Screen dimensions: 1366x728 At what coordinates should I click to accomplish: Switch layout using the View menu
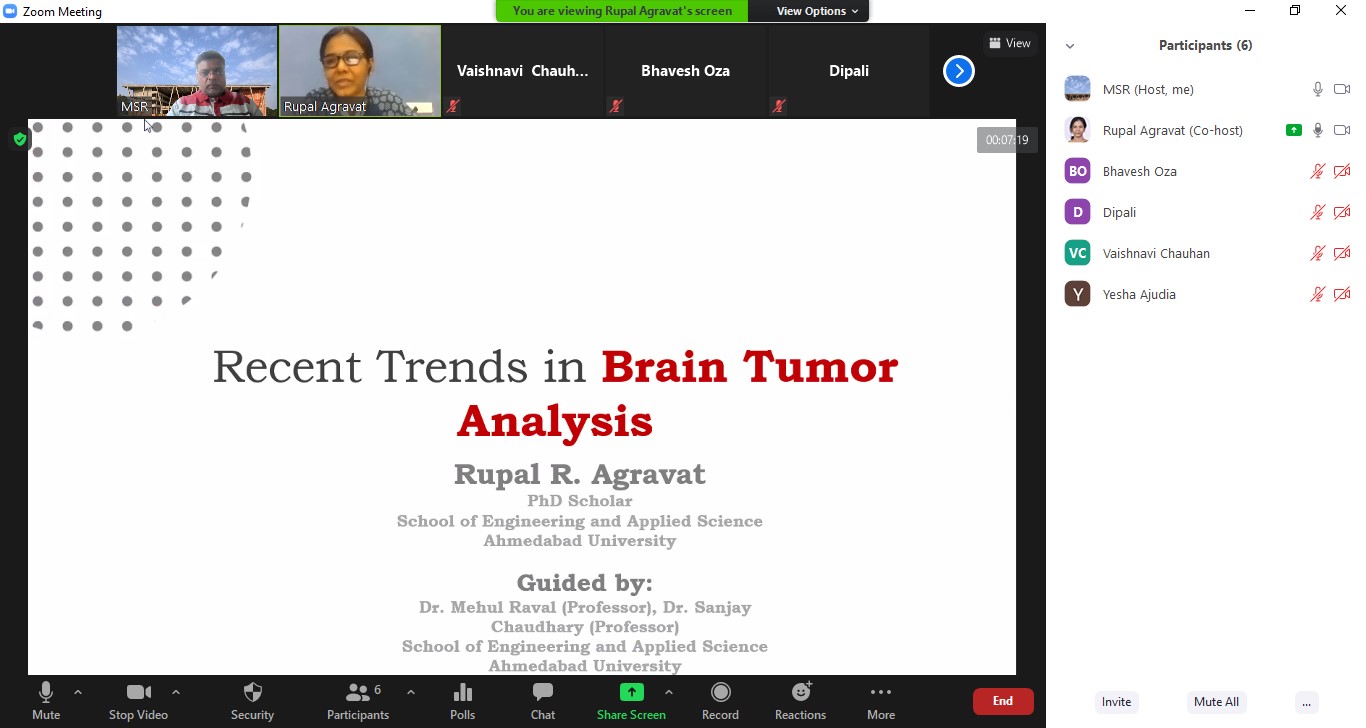1009,43
